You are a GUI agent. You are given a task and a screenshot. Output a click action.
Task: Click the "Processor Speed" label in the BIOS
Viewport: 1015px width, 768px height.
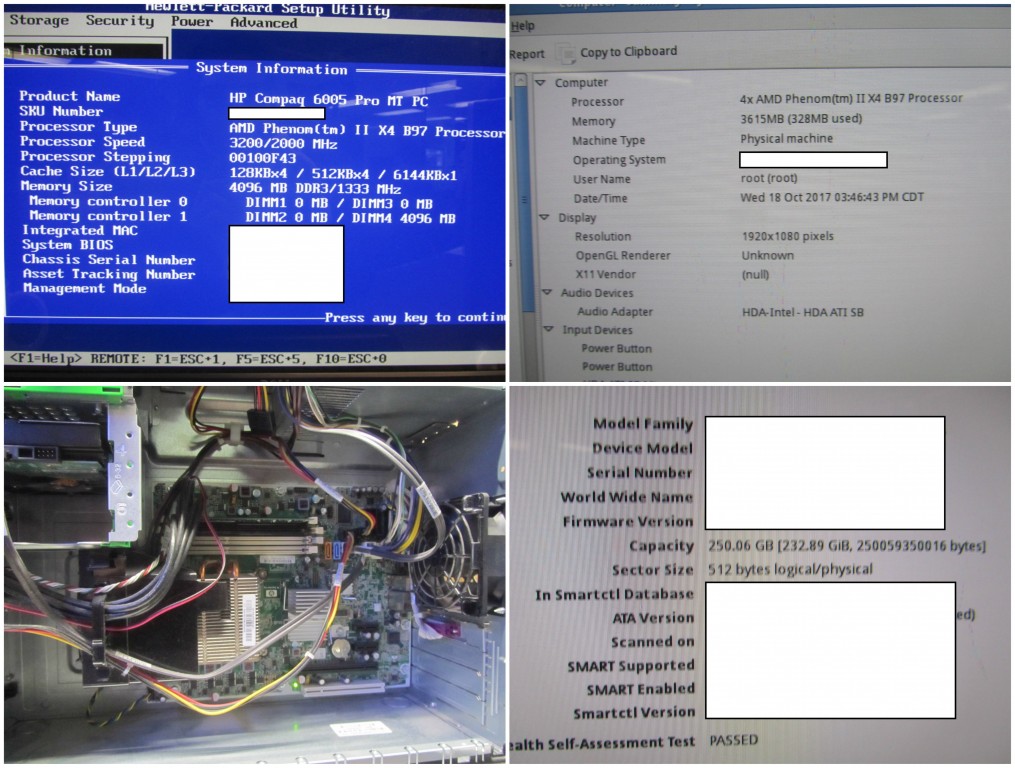82,141
